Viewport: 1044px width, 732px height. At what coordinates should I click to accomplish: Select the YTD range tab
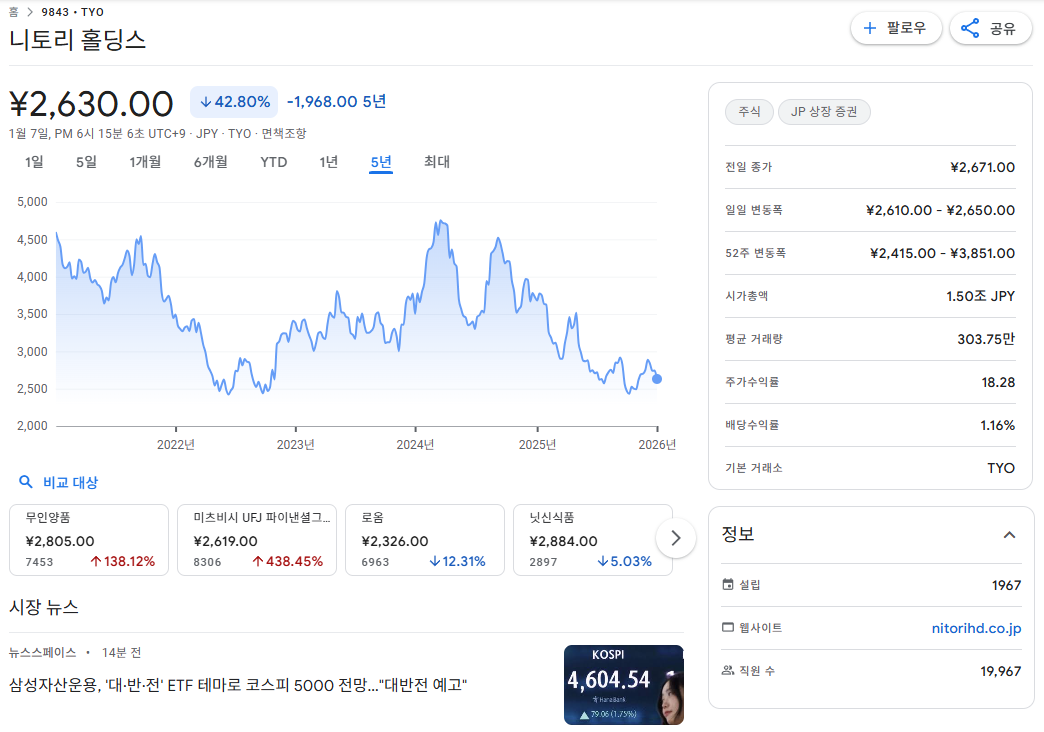tap(274, 162)
